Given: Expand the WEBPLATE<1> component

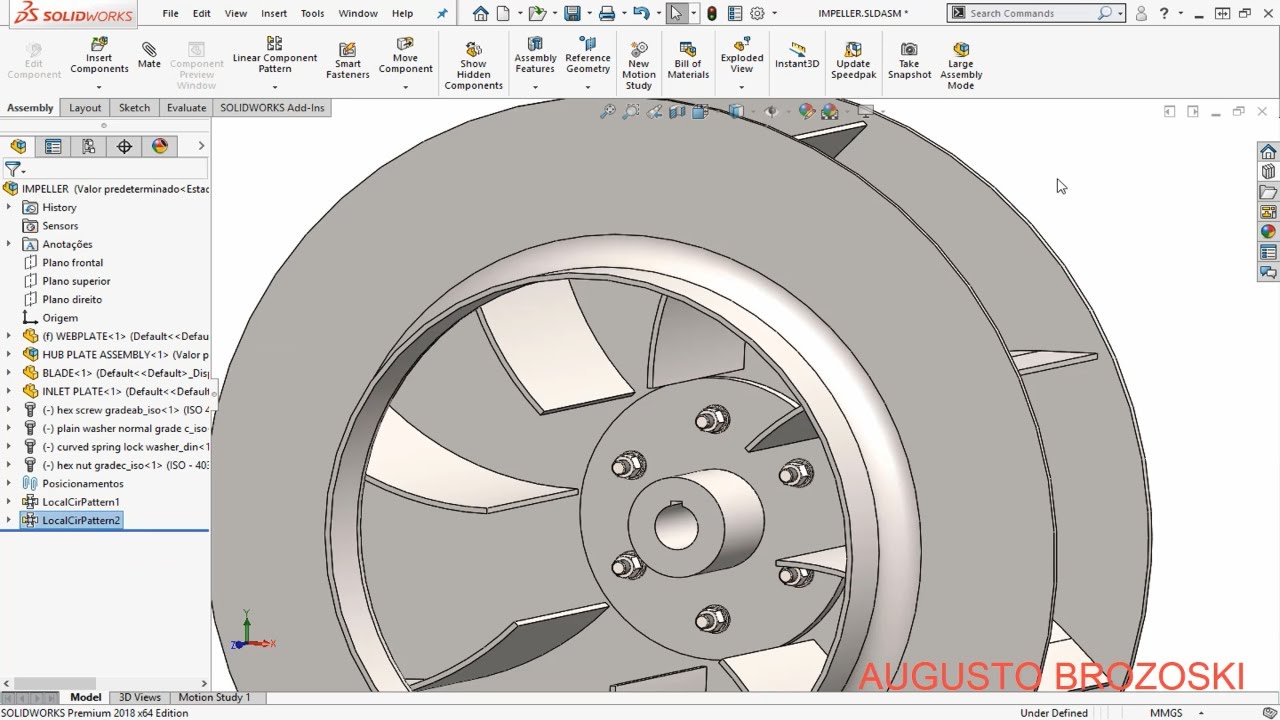Looking at the screenshot, I should pyautogui.click(x=8, y=336).
